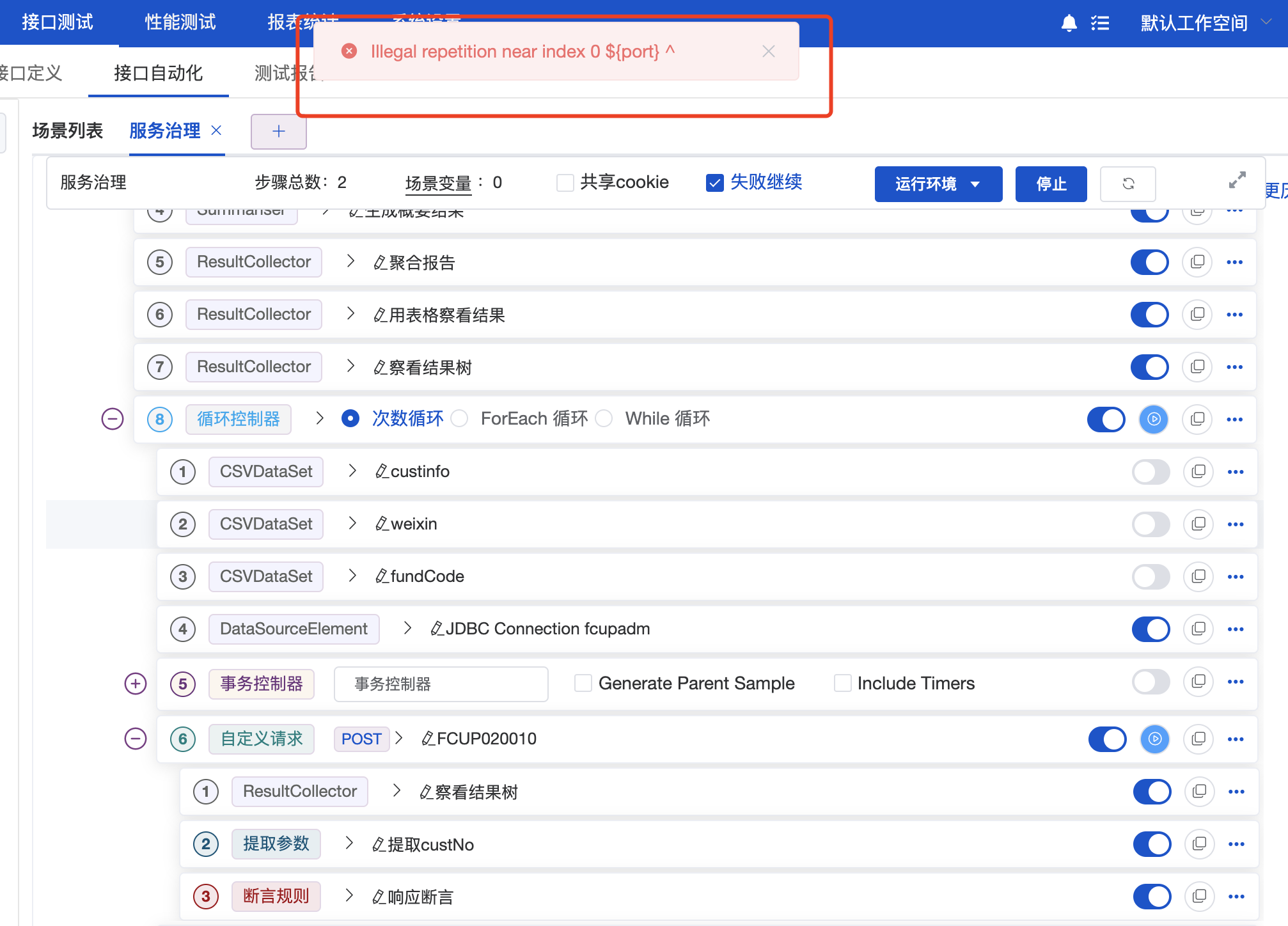Open the 场景变量 link
1288x926 pixels.
coord(438,182)
